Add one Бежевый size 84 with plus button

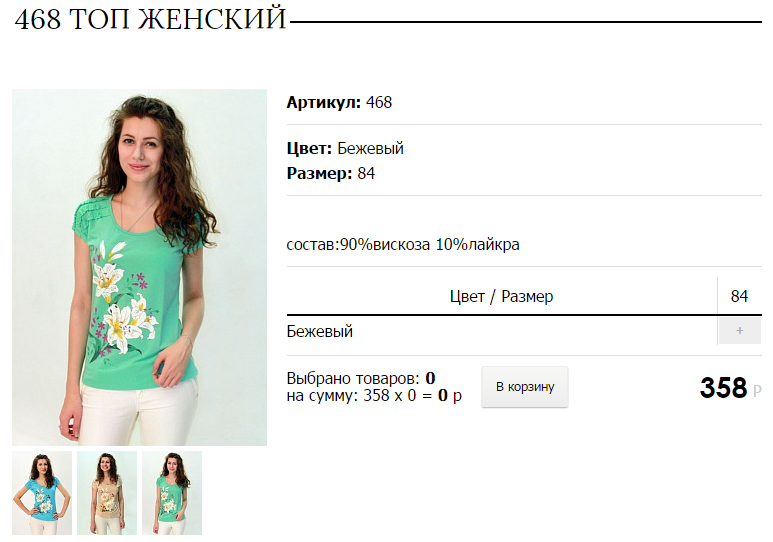(739, 331)
